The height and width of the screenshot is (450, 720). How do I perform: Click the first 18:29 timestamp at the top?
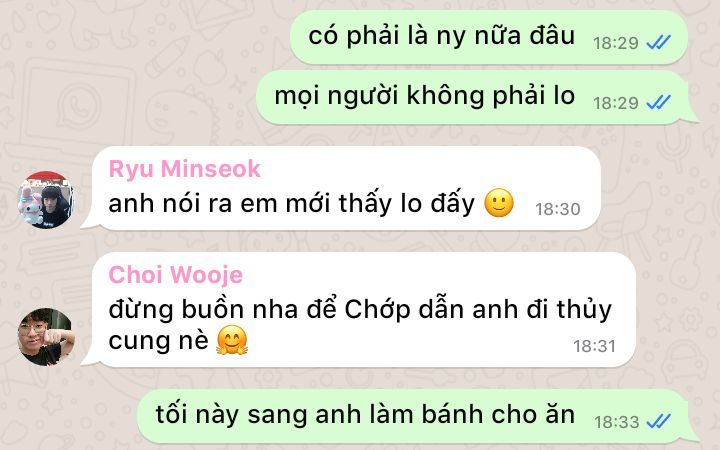pyautogui.click(x=616, y=43)
